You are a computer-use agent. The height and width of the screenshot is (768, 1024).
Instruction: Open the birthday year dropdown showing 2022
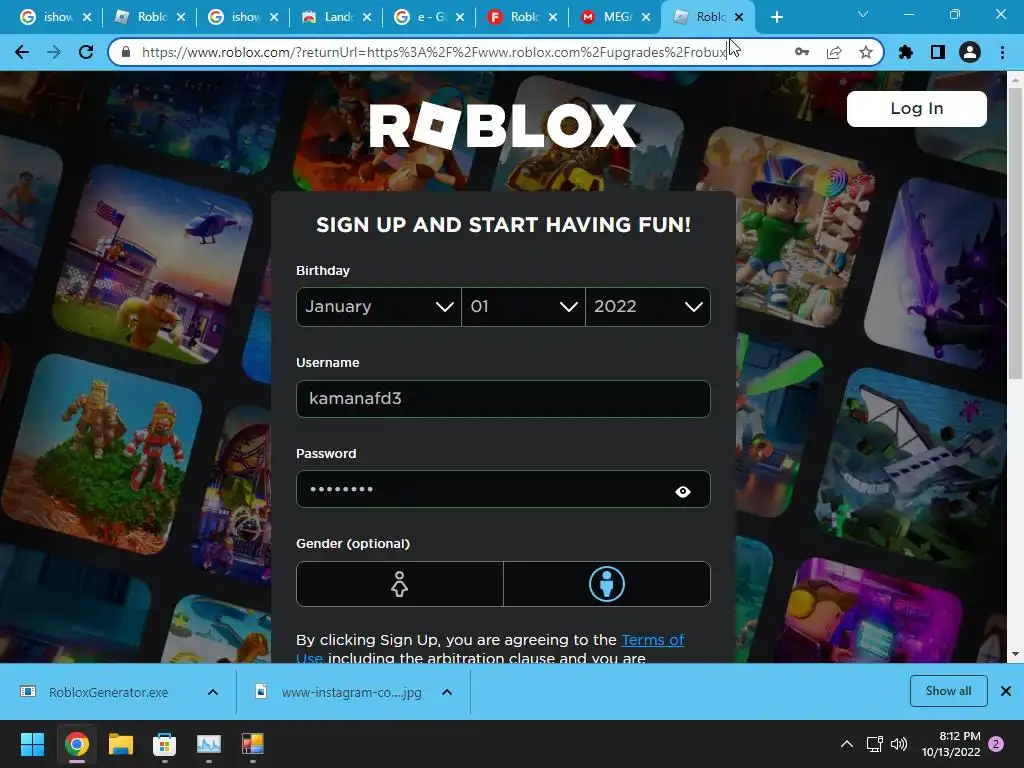coord(648,307)
